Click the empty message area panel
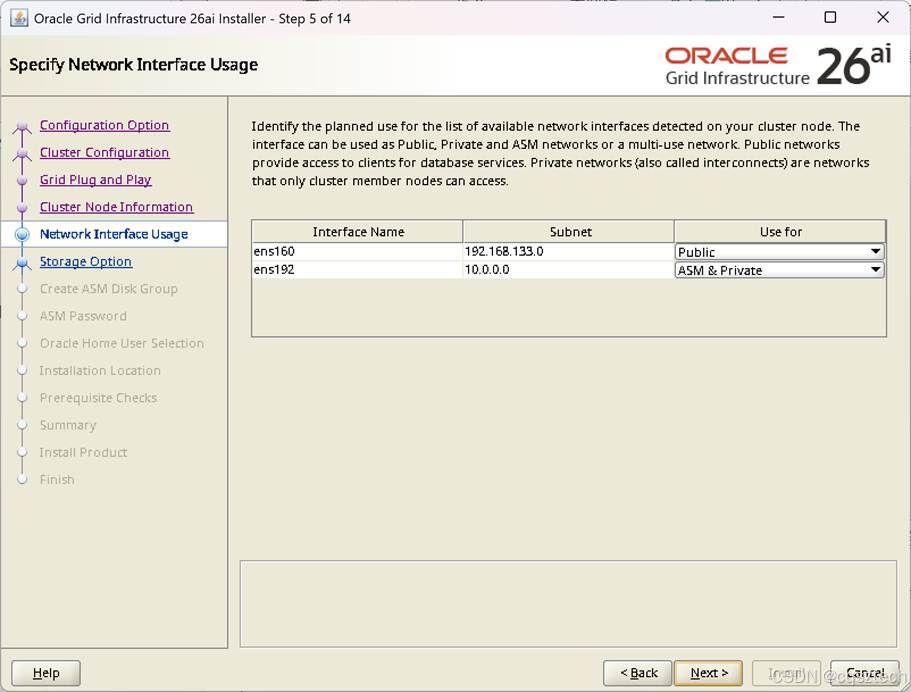 (568, 604)
